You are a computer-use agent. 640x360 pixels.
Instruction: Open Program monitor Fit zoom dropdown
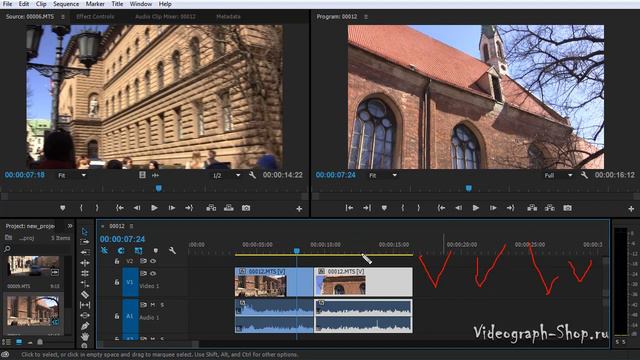point(383,176)
